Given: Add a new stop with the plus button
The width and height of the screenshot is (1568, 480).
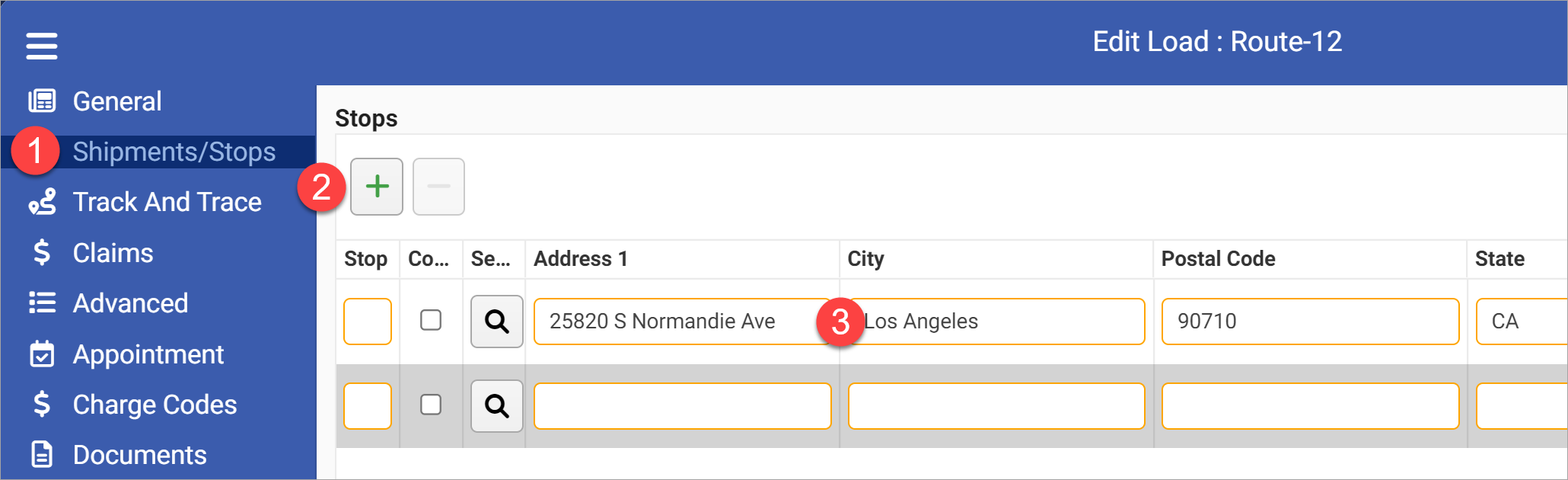Looking at the screenshot, I should (376, 186).
